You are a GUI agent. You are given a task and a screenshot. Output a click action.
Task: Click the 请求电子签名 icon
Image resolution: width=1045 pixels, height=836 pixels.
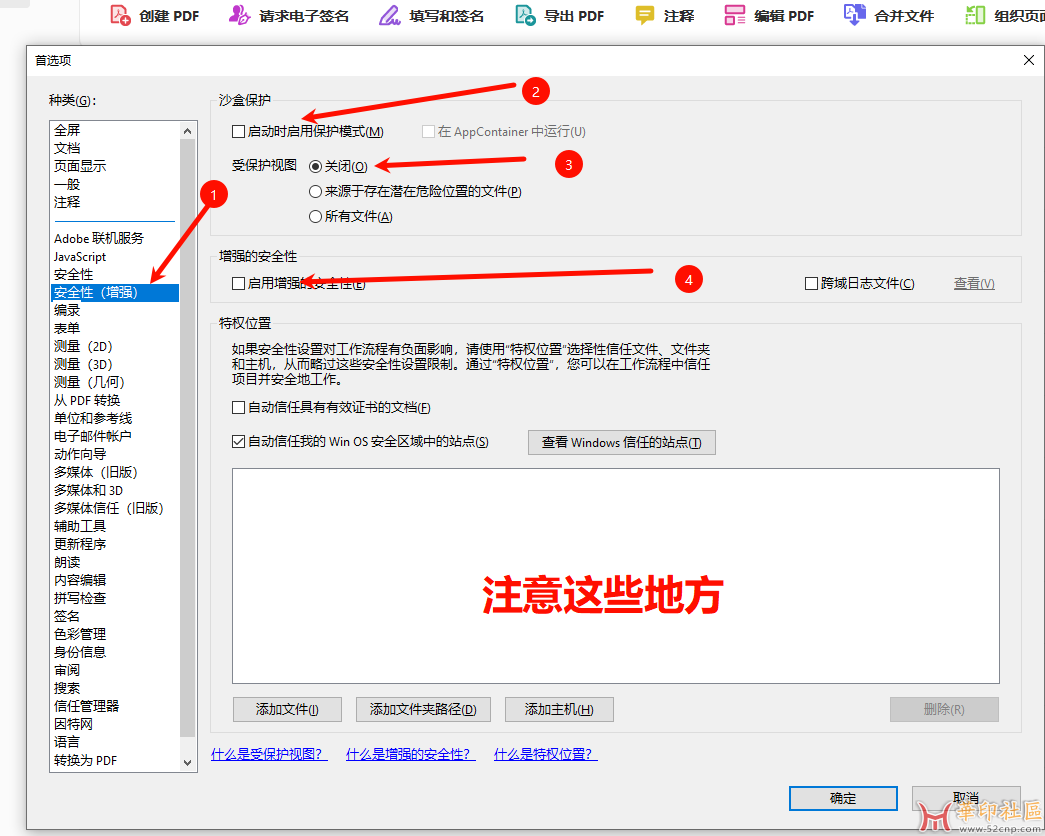(239, 15)
